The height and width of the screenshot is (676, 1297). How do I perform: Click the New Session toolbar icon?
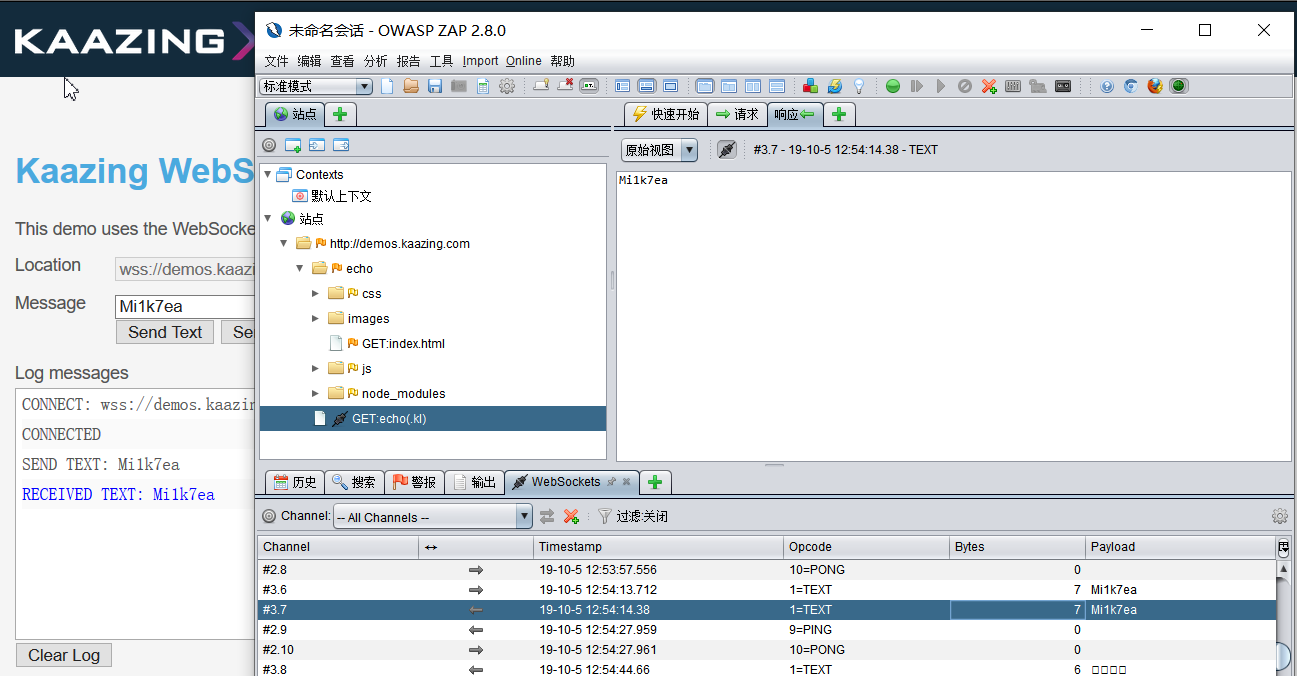(387, 87)
